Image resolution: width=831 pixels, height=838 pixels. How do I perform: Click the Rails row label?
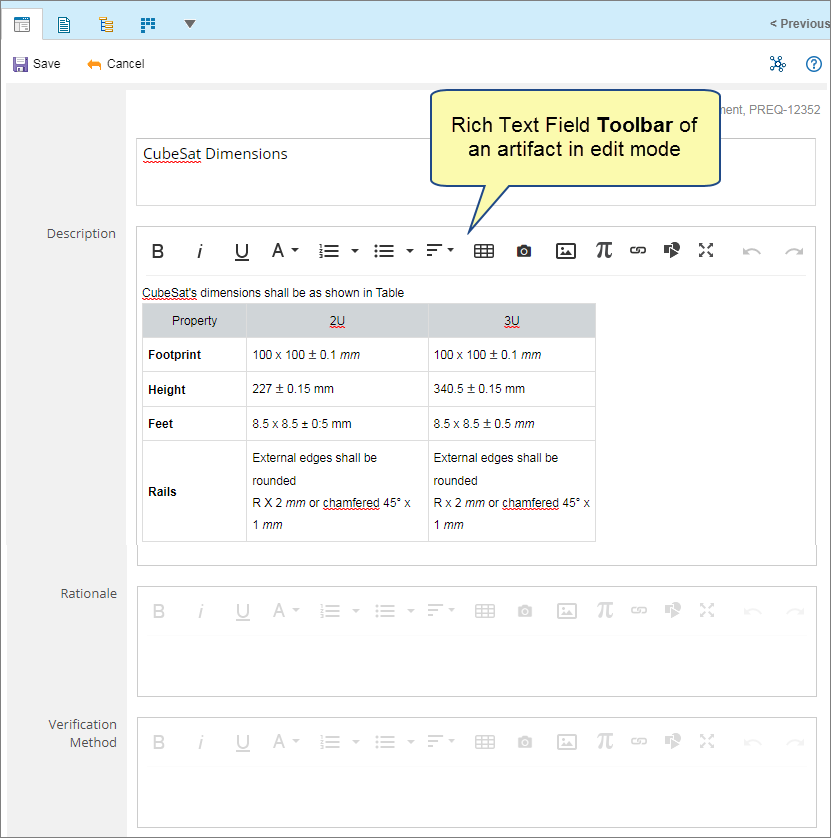162,492
